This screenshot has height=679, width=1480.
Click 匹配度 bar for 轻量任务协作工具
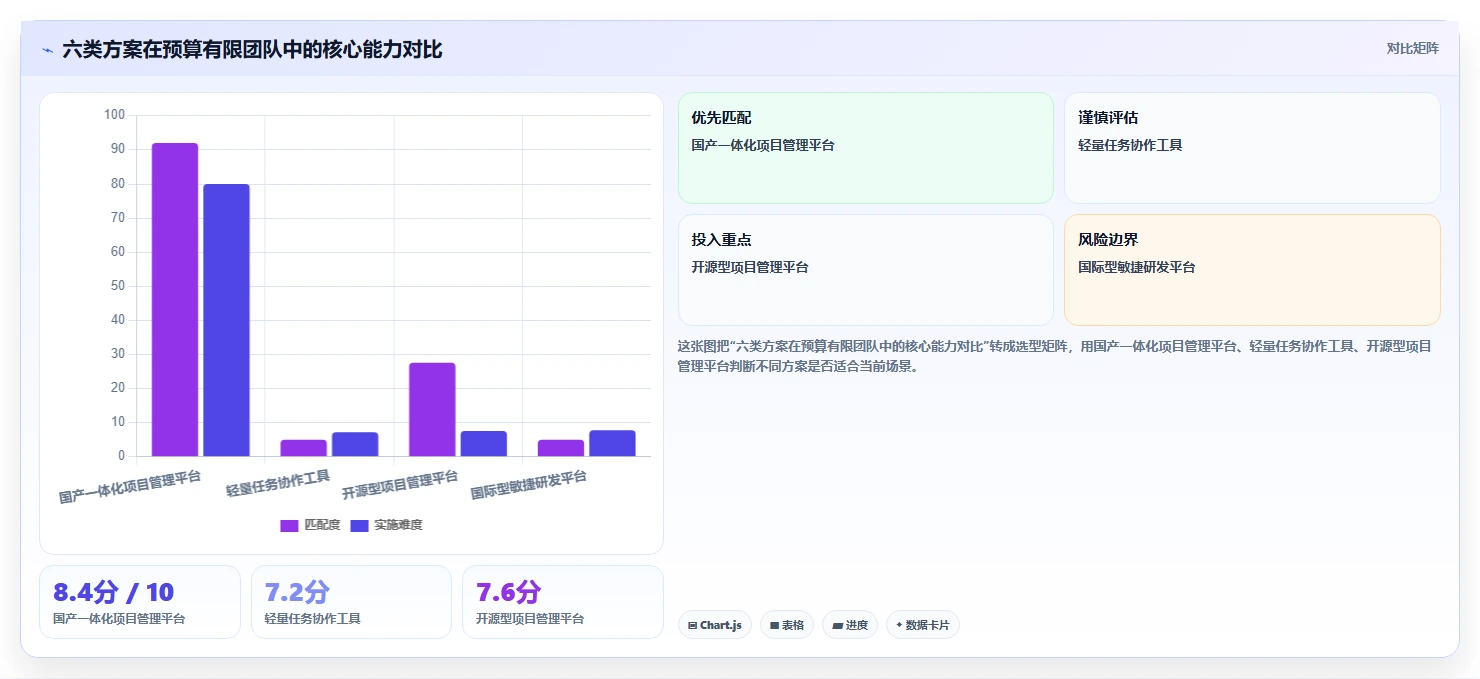303,448
